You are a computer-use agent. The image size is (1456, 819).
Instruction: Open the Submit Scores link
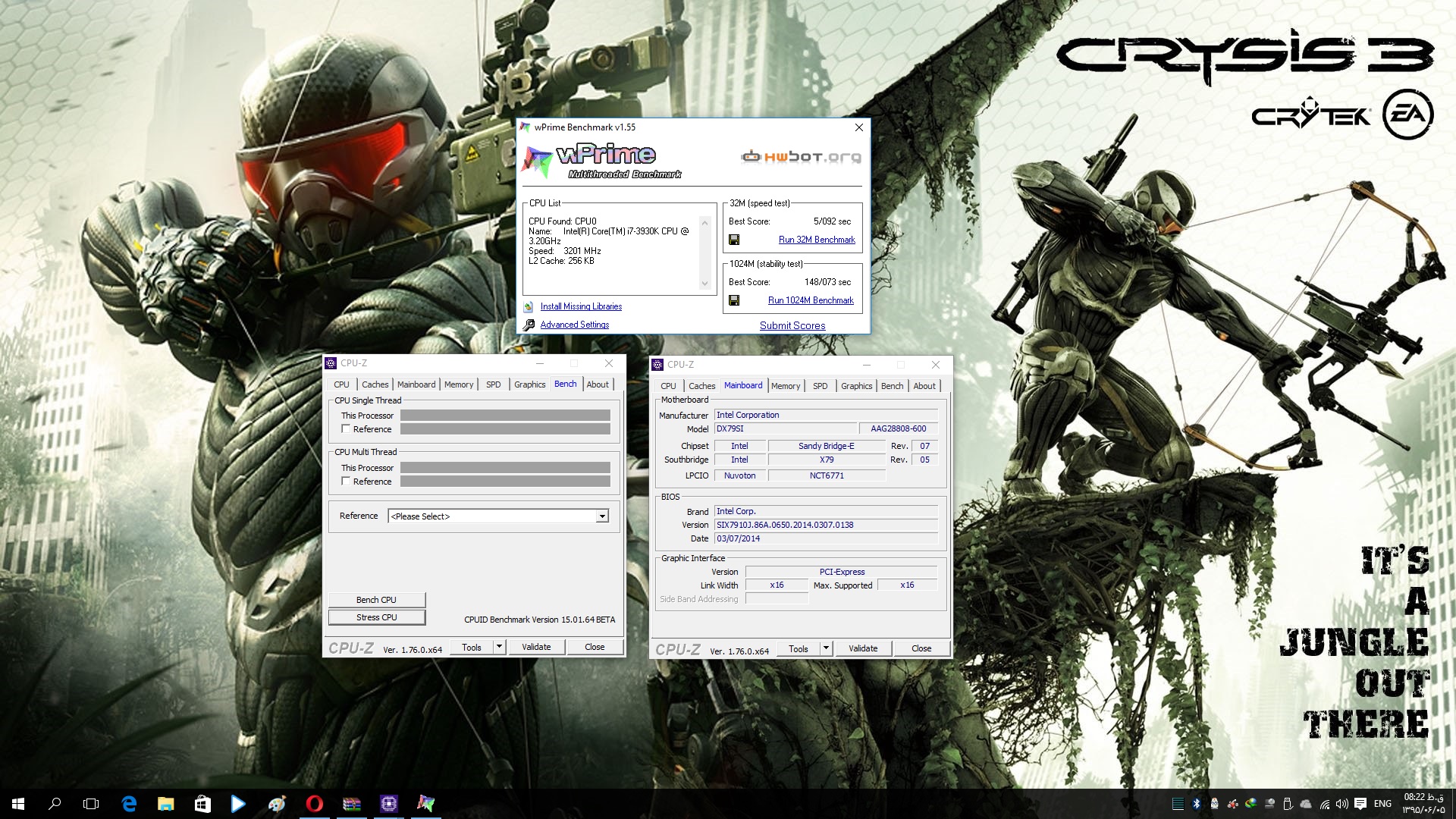pos(792,325)
